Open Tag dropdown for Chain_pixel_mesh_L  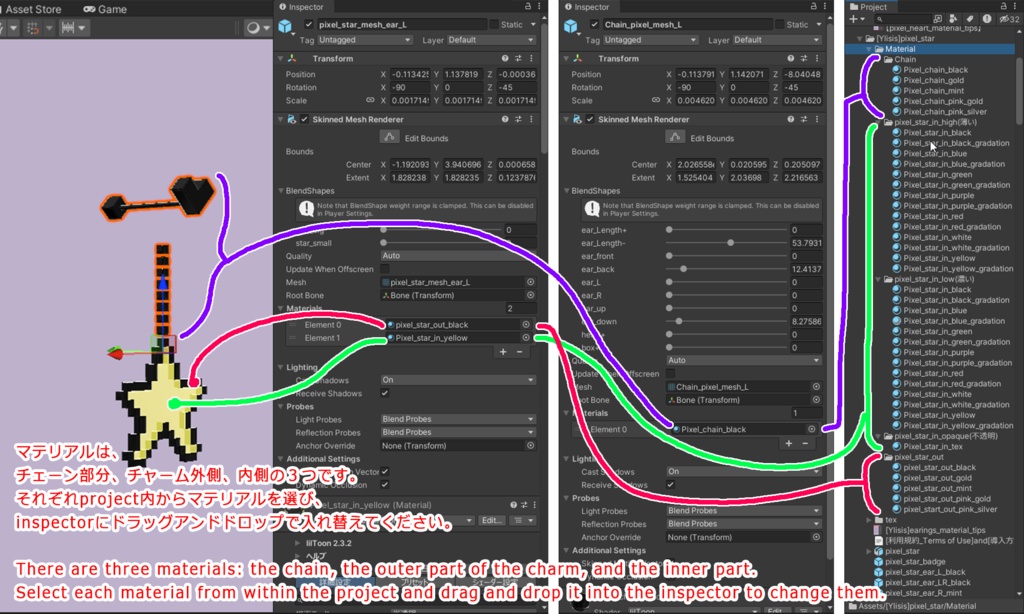650,40
